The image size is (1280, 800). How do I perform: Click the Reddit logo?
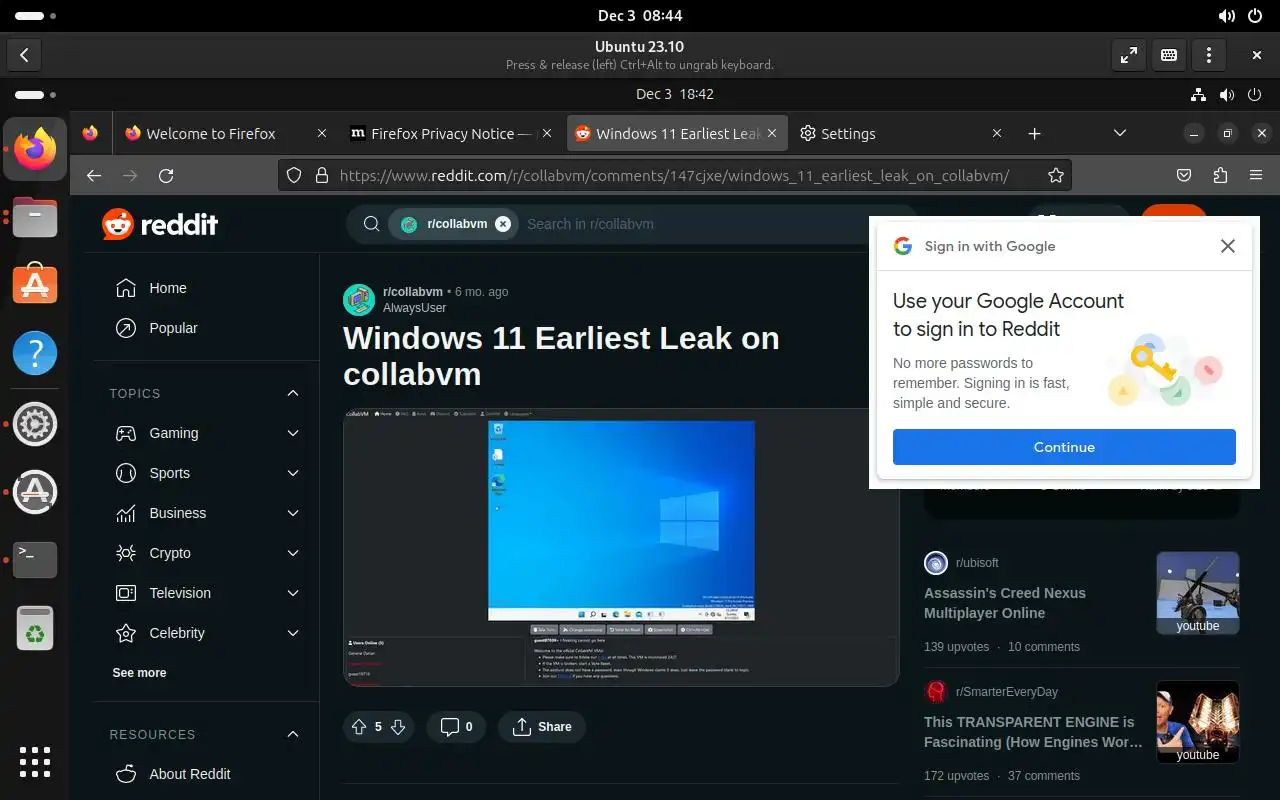[x=160, y=224]
